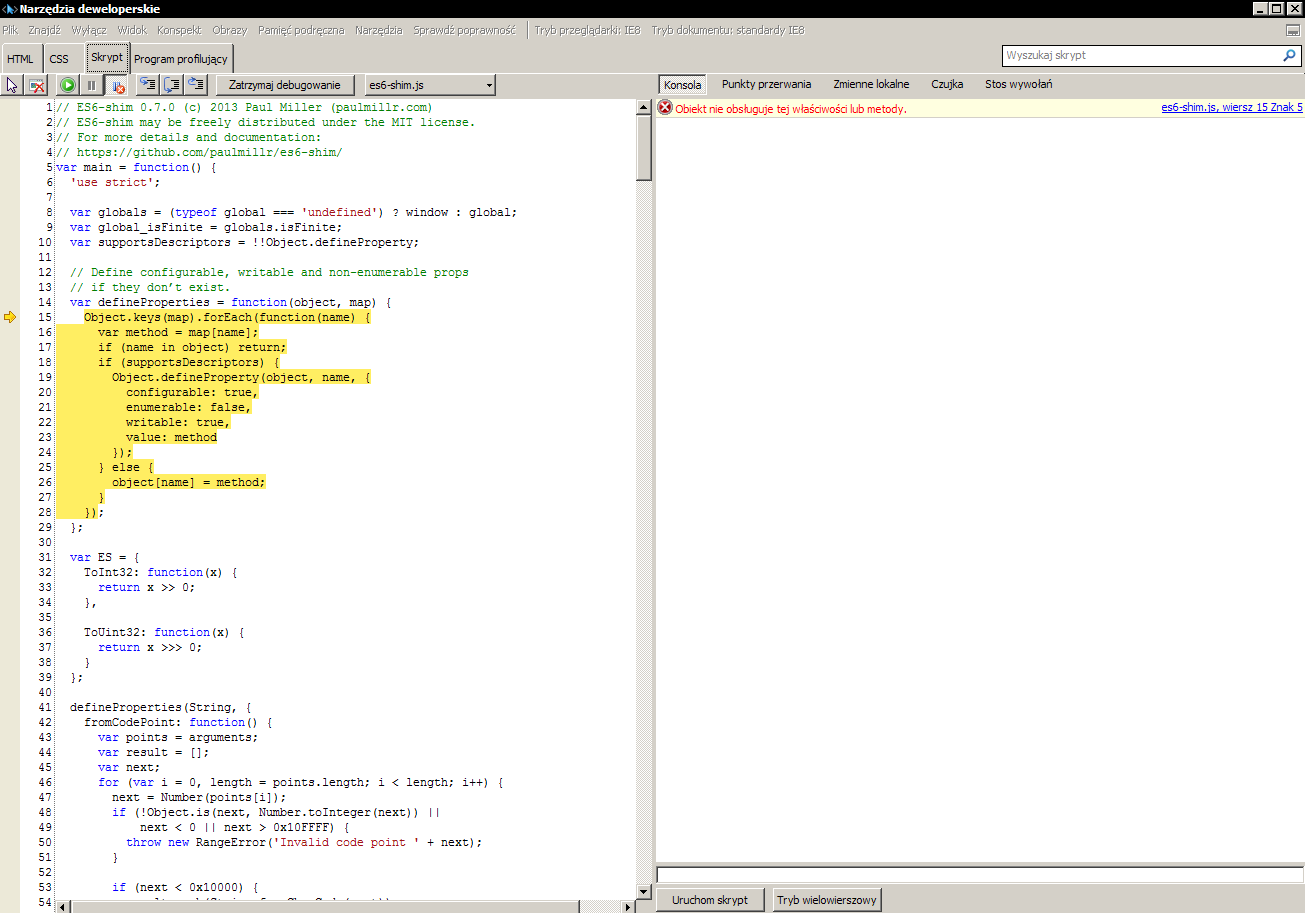1305x913 pixels.
Task: Click line 36 'ToUint32: function(x)' code
Action: point(164,632)
